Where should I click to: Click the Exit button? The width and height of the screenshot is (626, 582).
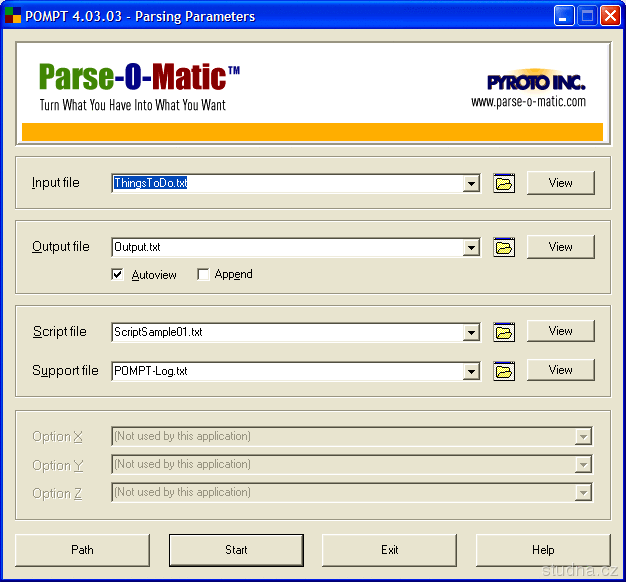390,550
